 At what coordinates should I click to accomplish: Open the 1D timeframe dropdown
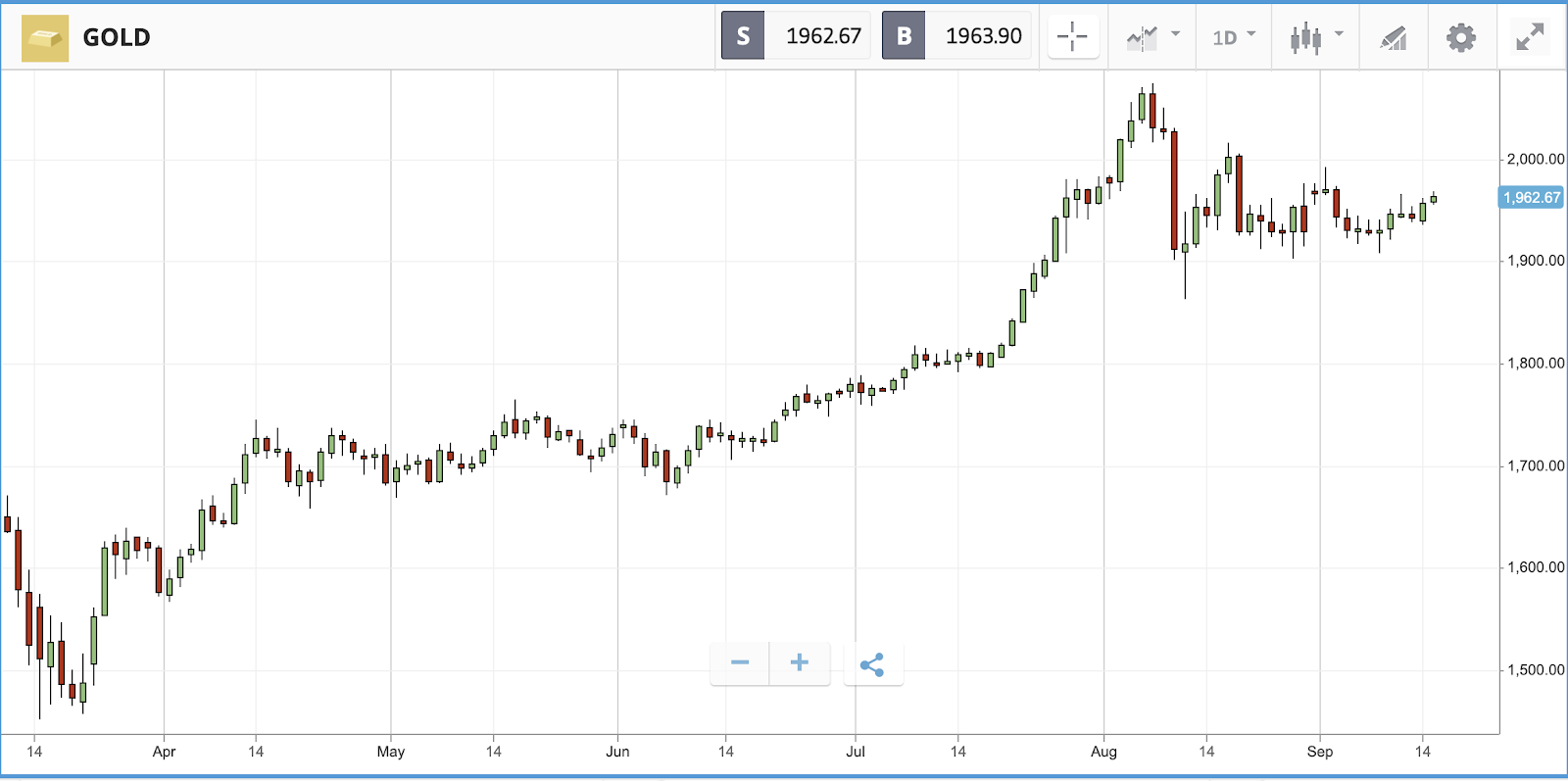[x=1234, y=37]
